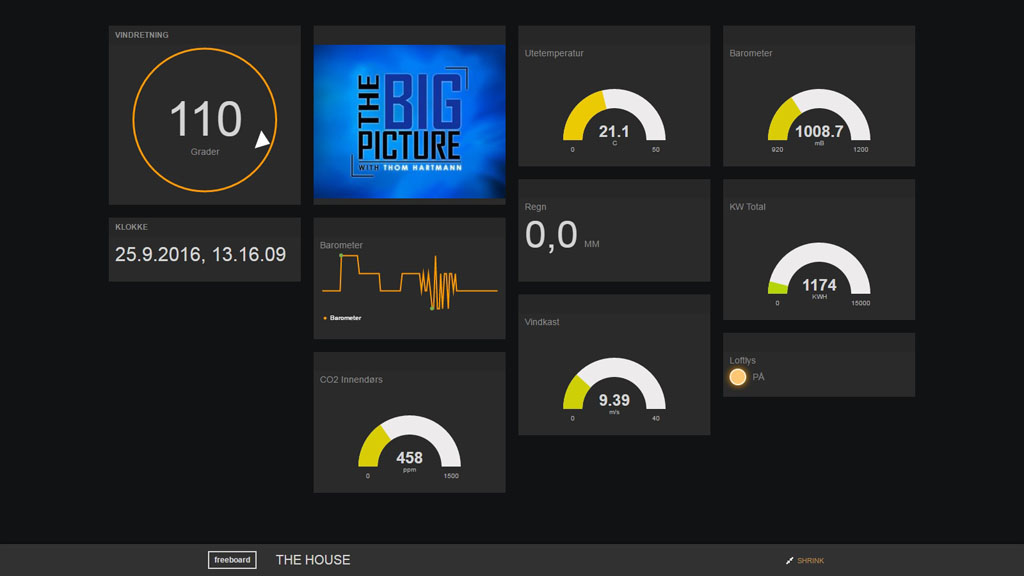Click the freeboard logo button
The image size is (1024, 576).
232,560
